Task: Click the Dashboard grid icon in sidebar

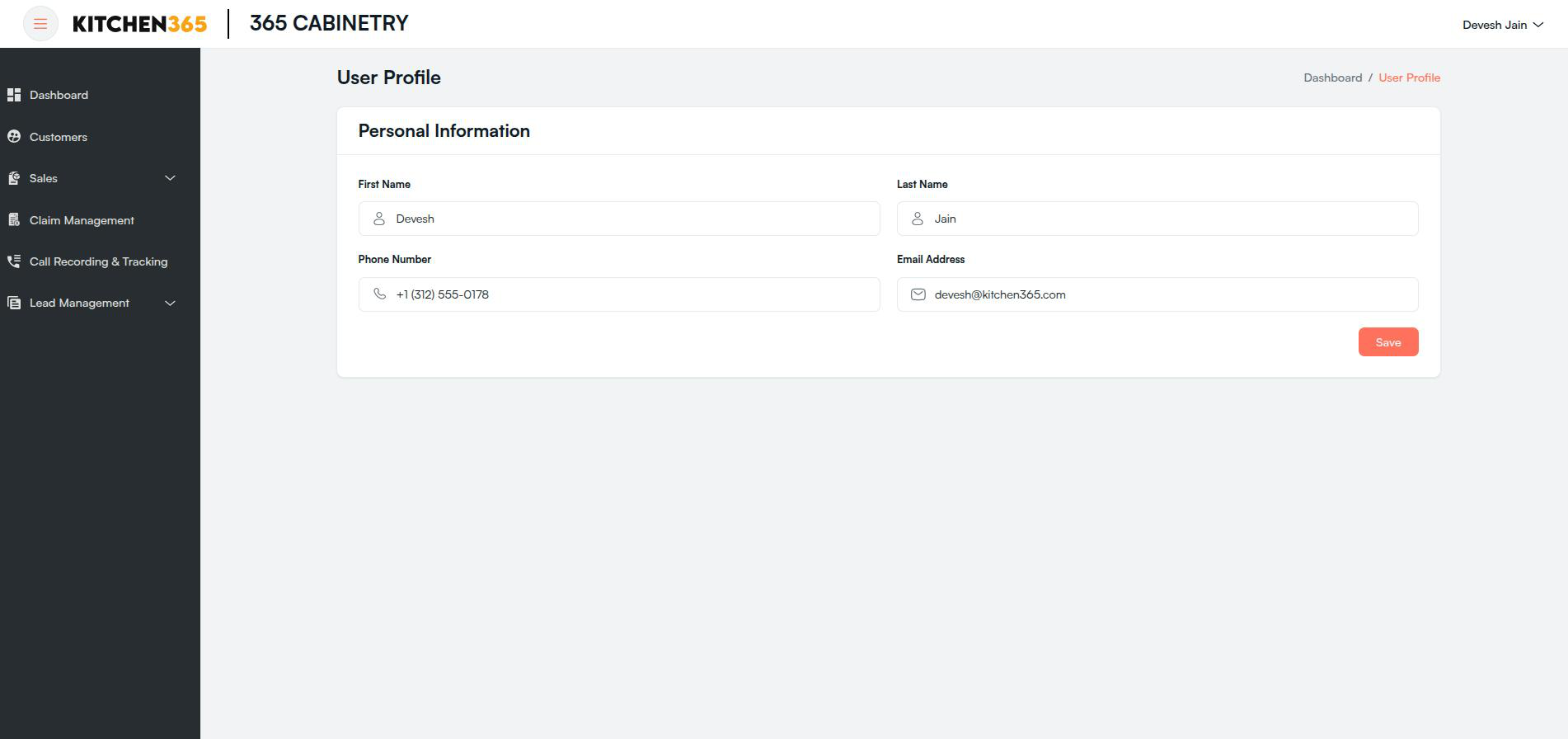Action: click(14, 95)
